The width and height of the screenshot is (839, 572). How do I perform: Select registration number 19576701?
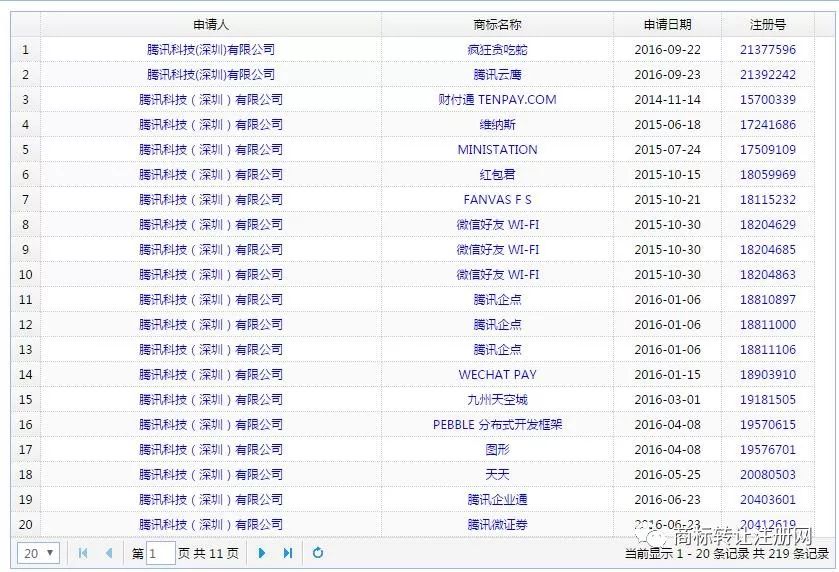click(768, 449)
